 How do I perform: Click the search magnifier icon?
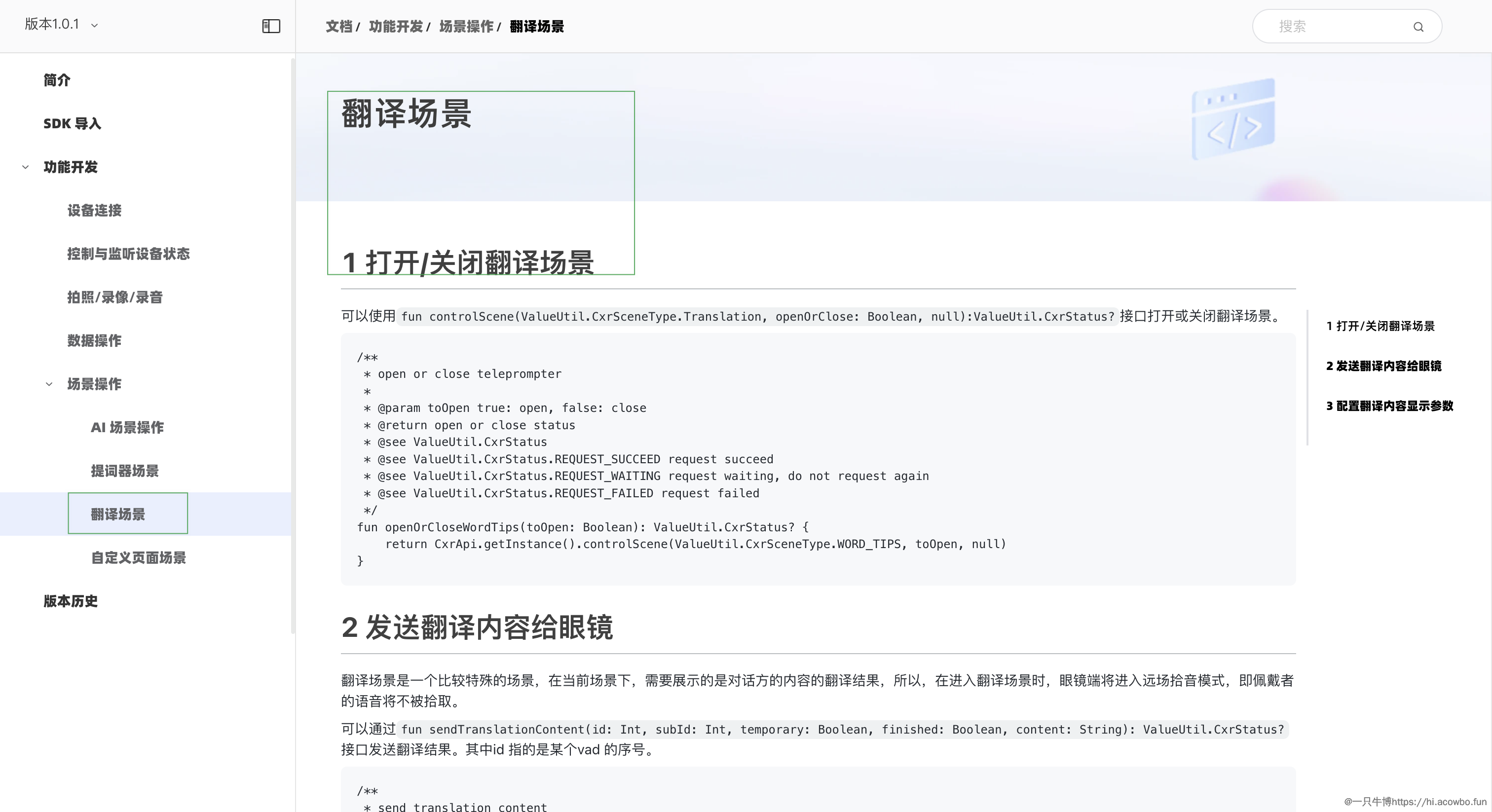[x=1419, y=26]
